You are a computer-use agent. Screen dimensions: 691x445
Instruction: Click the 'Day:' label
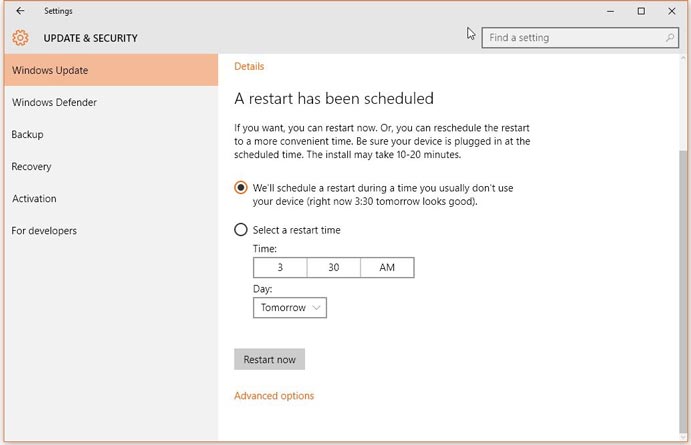click(263, 289)
